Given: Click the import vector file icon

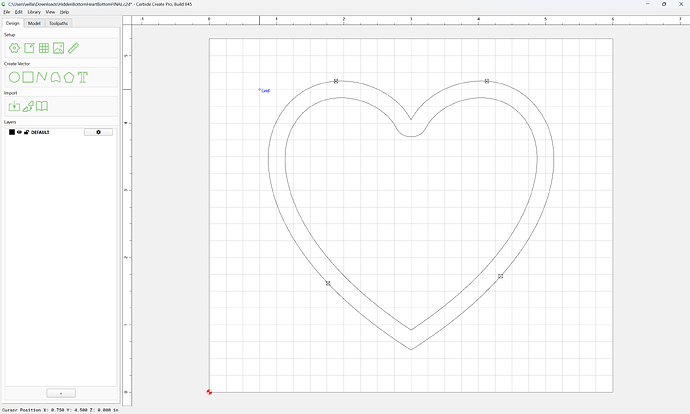Looking at the screenshot, I should [x=15, y=106].
